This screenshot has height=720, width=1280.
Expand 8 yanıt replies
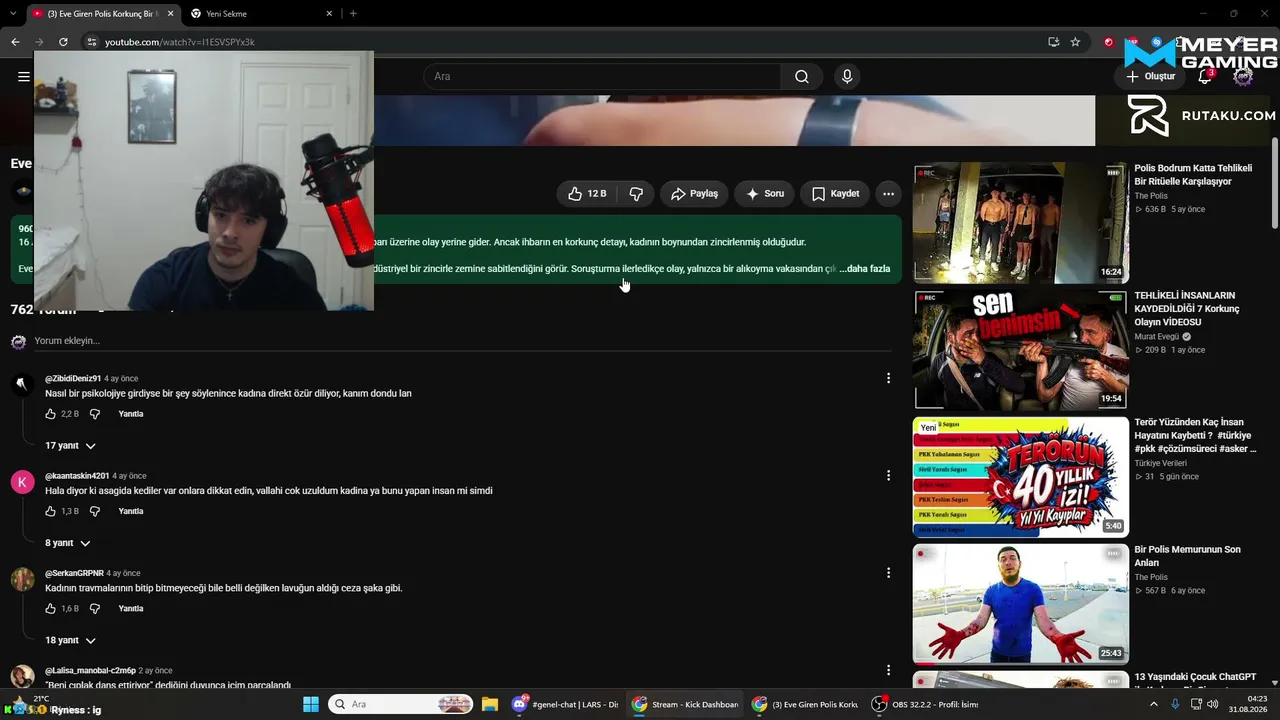[68, 543]
